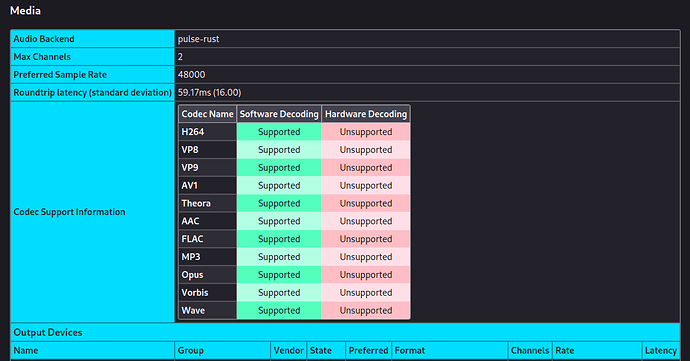Click Vorbis software decoding Supported cell
The image size is (690, 361).
(279, 292)
